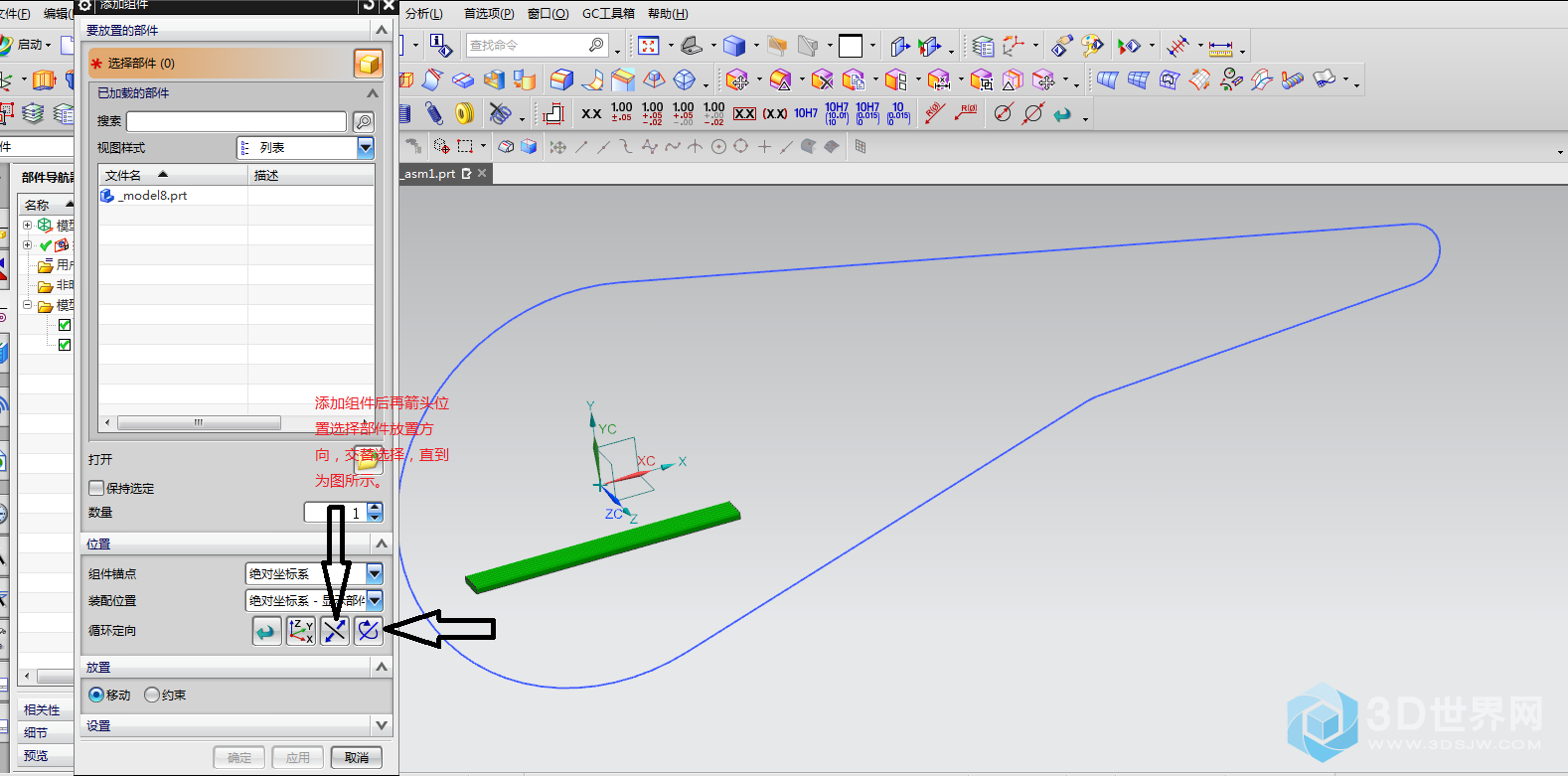The width and height of the screenshot is (1568, 776).
Task: Open the Component Anchor dropdown
Action: 375,573
